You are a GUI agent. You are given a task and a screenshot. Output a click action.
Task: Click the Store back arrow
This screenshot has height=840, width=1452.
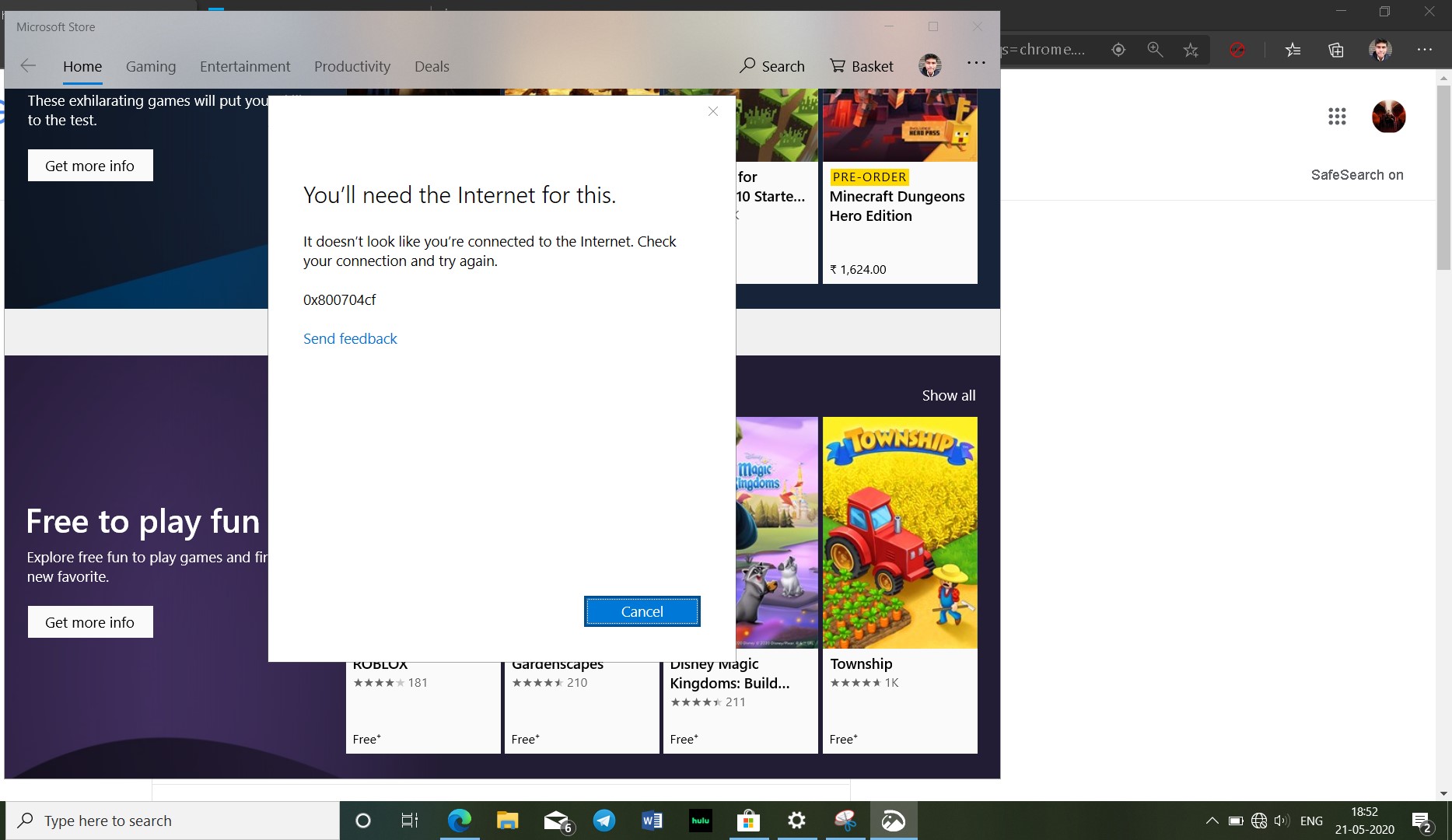tap(28, 66)
